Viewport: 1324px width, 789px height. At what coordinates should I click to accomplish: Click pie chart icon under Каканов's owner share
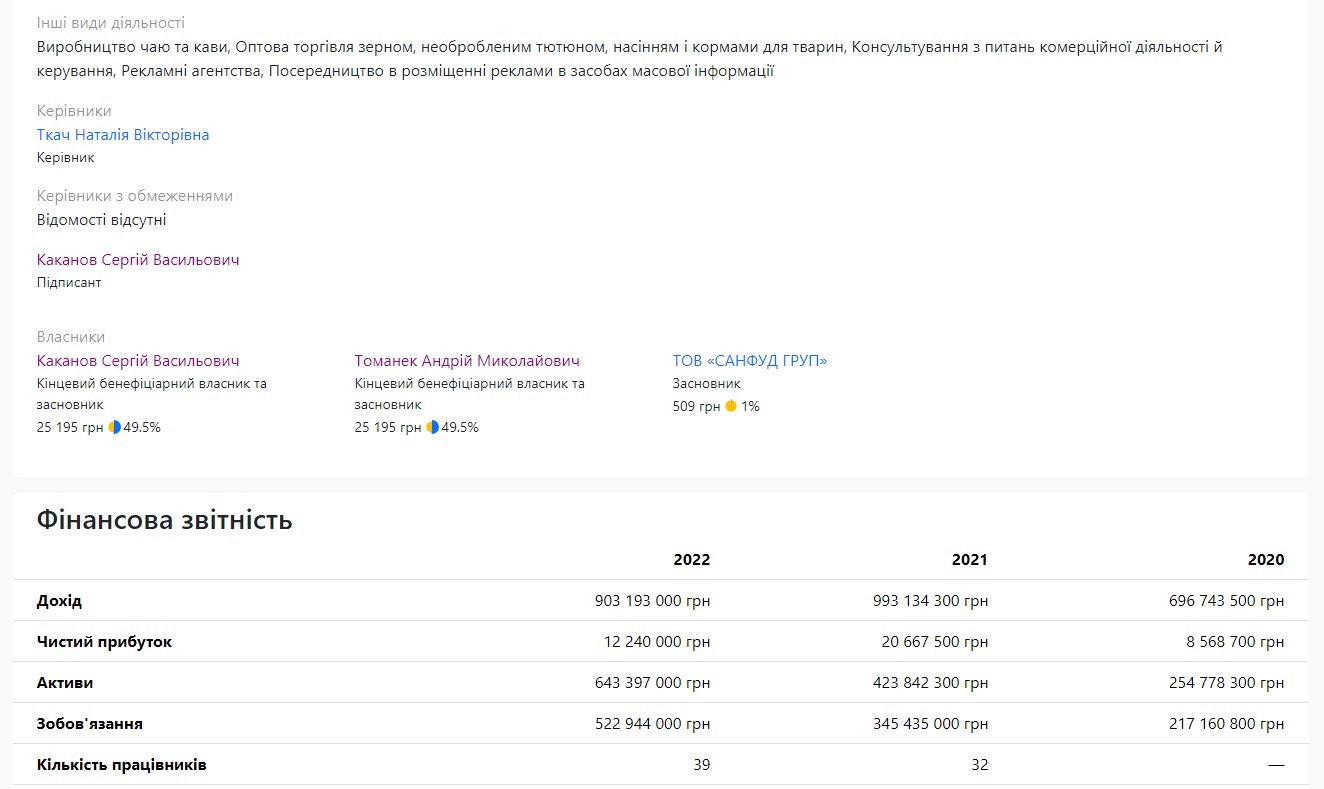(x=115, y=427)
